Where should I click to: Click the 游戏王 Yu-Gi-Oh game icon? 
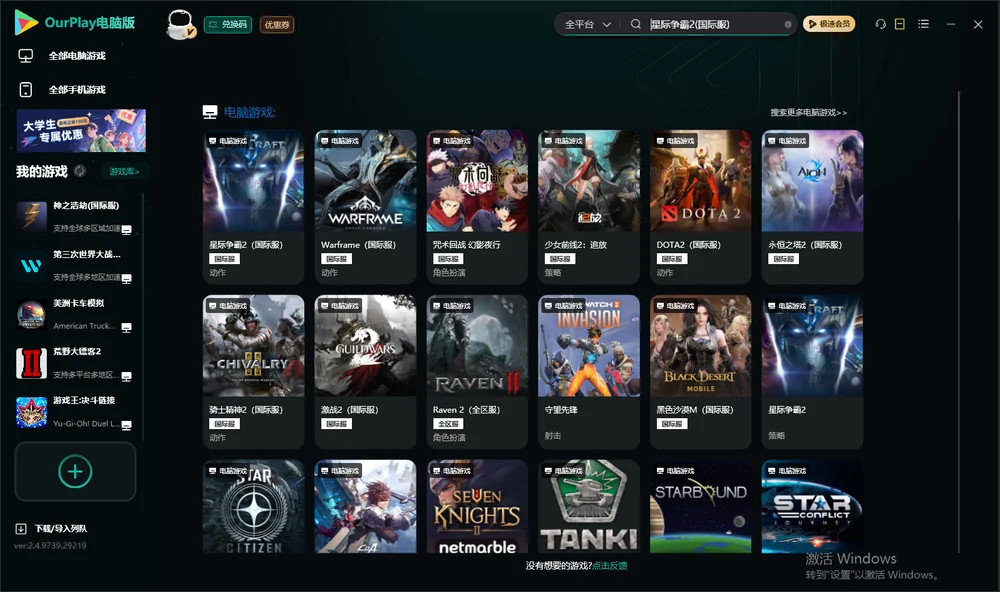click(31, 411)
